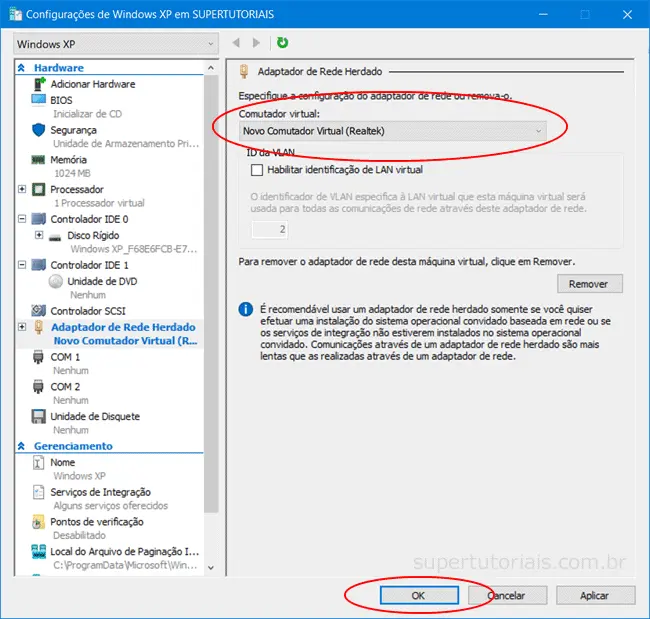Select the Alguns serviços oferecidos sub-item
Screen dimensions: 650x619
pos(110,506)
